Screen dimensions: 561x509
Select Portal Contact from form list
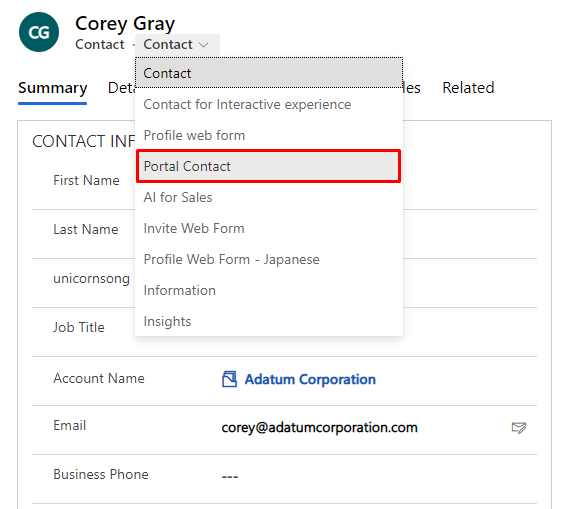coord(268,166)
